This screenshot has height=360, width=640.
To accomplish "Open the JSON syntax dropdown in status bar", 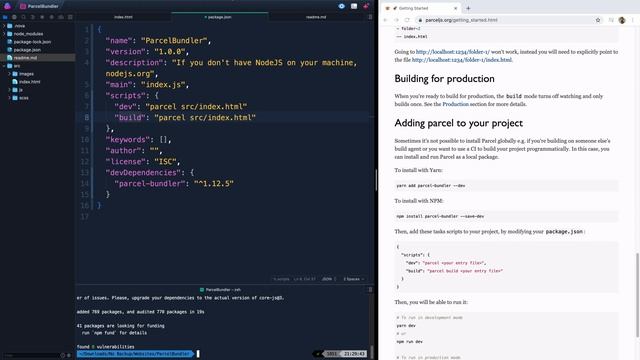I will (x=329, y=279).
